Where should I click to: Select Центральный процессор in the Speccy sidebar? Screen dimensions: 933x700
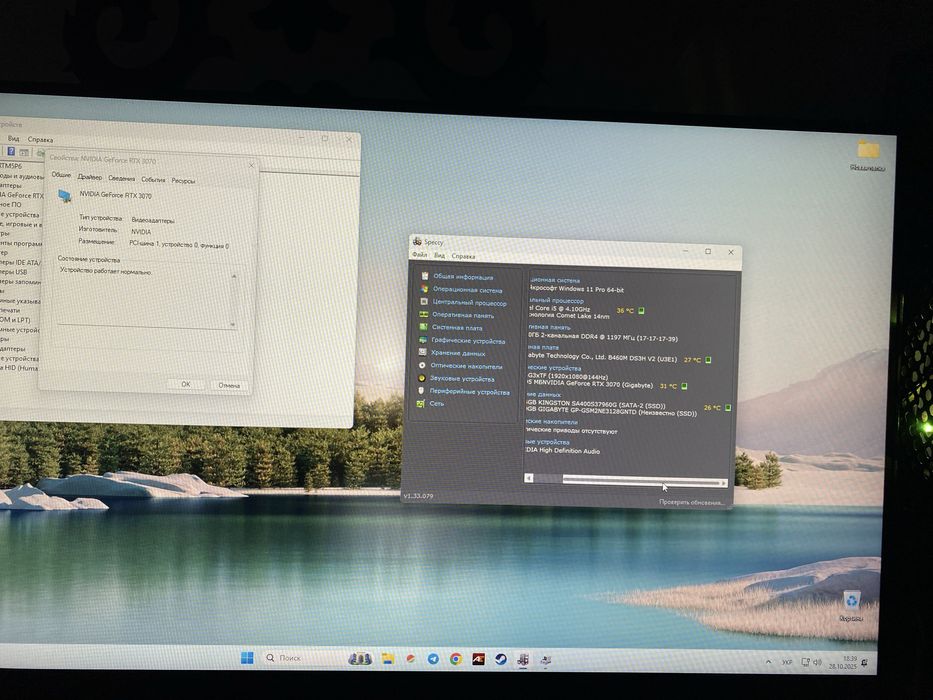[469, 303]
